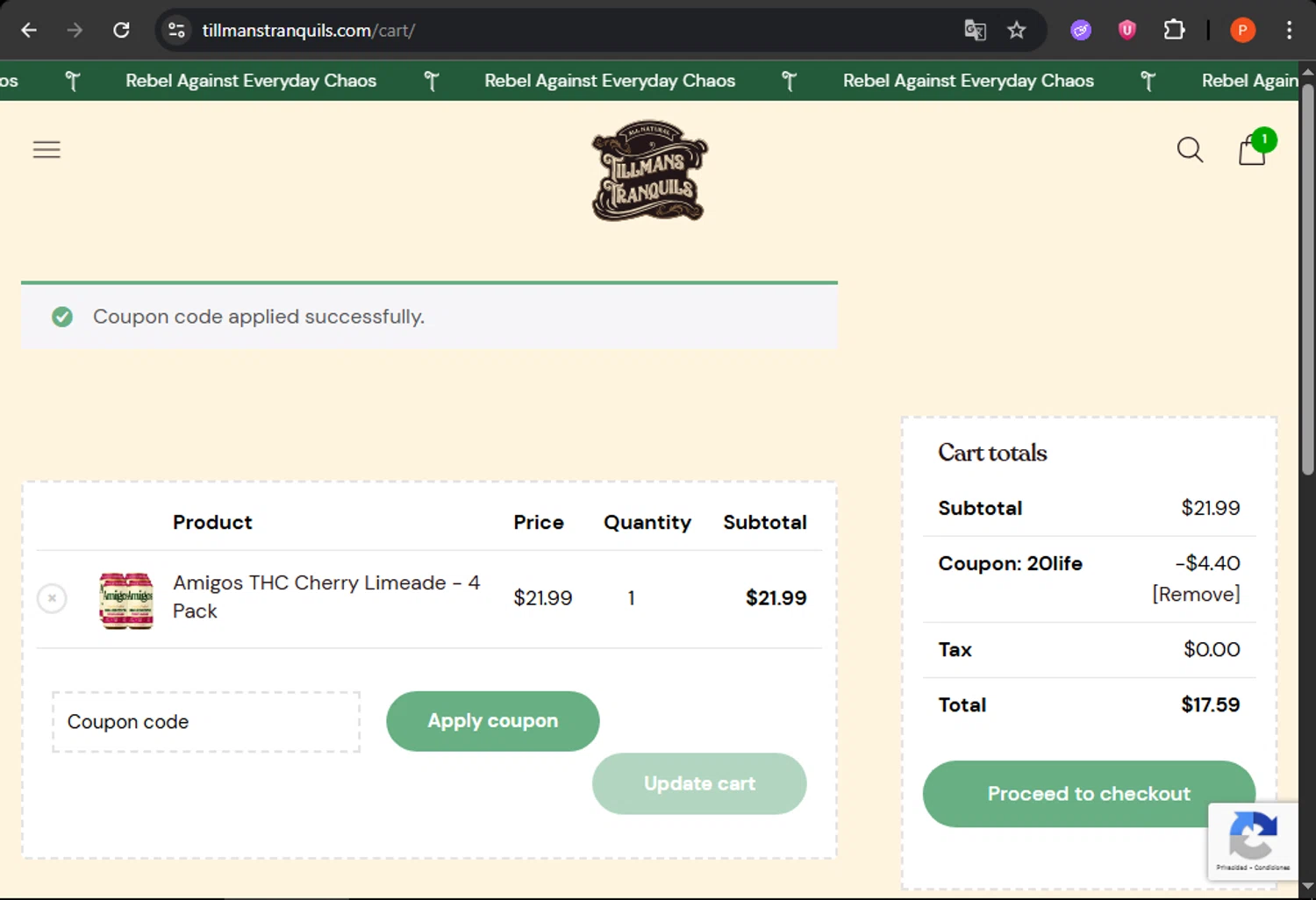Open the Chrome three-dot menu

(x=1289, y=30)
